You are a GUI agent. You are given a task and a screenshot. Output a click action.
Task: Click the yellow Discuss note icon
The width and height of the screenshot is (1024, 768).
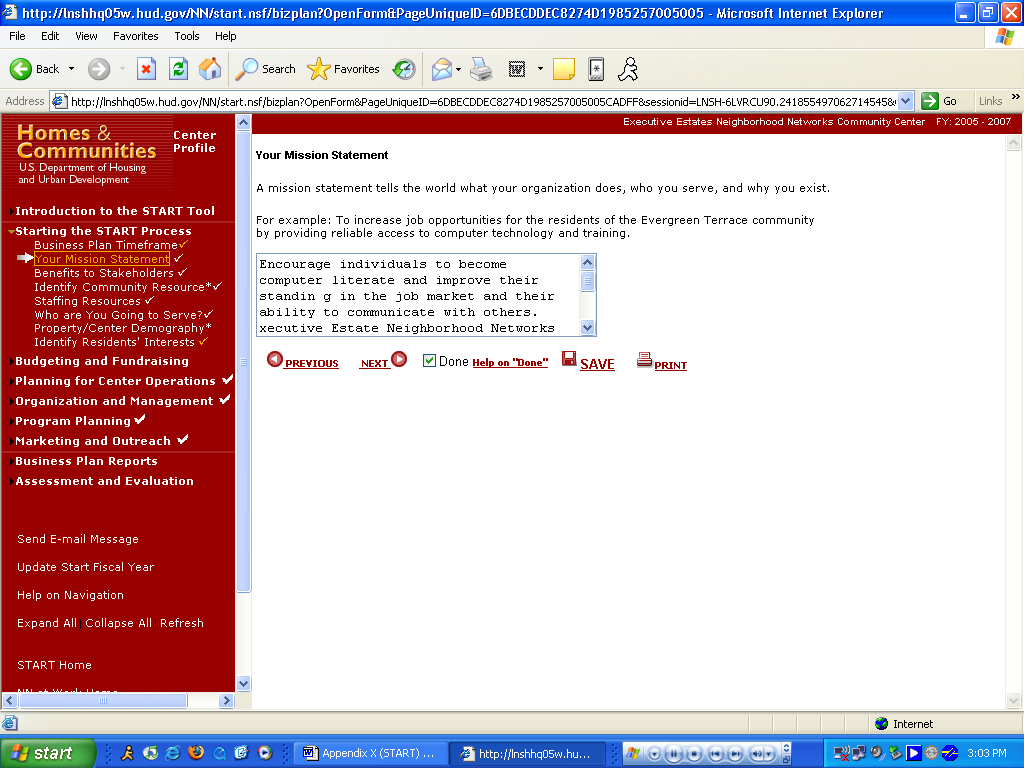coord(564,69)
